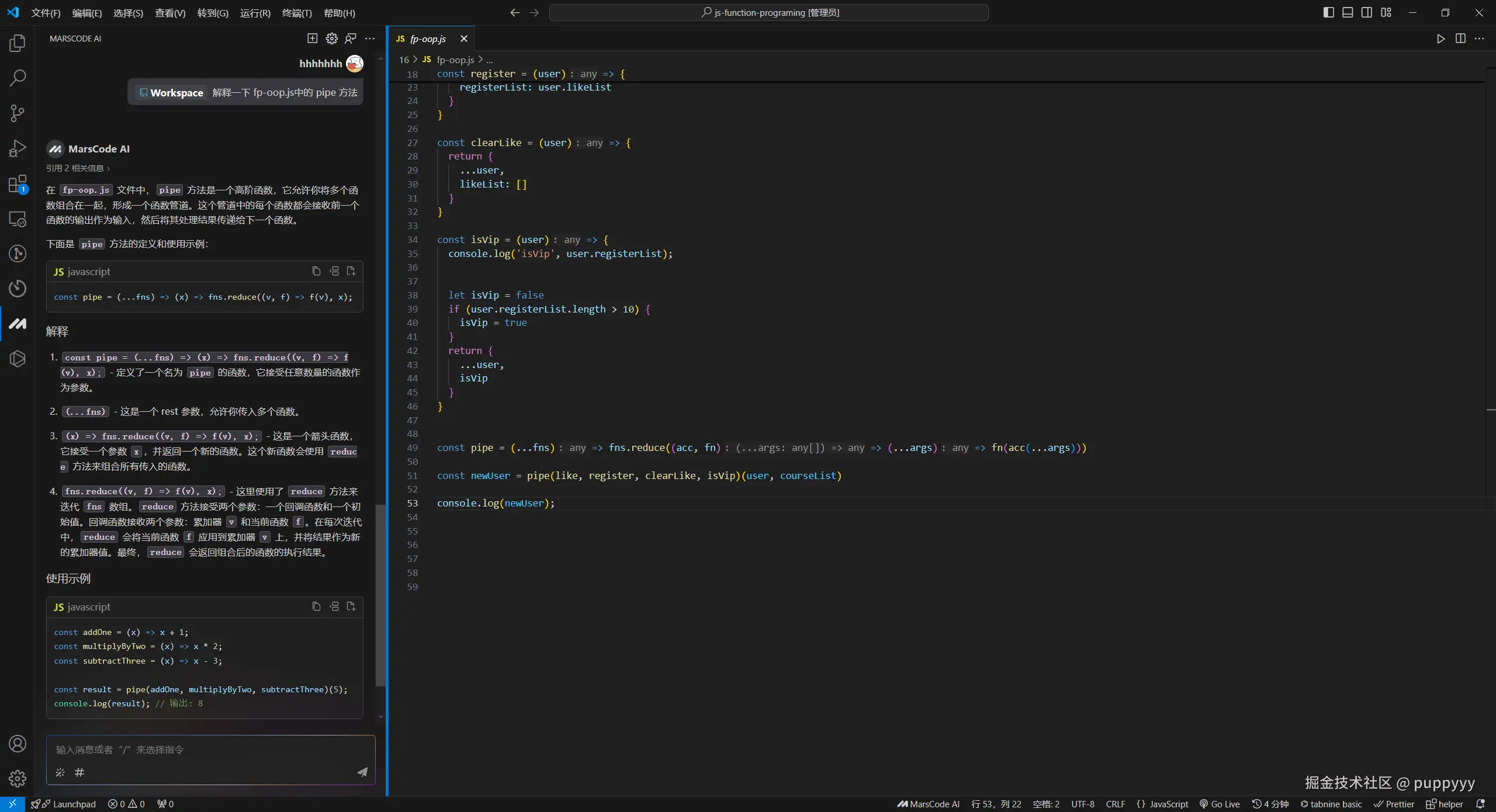Copy the pipe definition code snippet
The width and height of the screenshot is (1496, 812).
316,271
